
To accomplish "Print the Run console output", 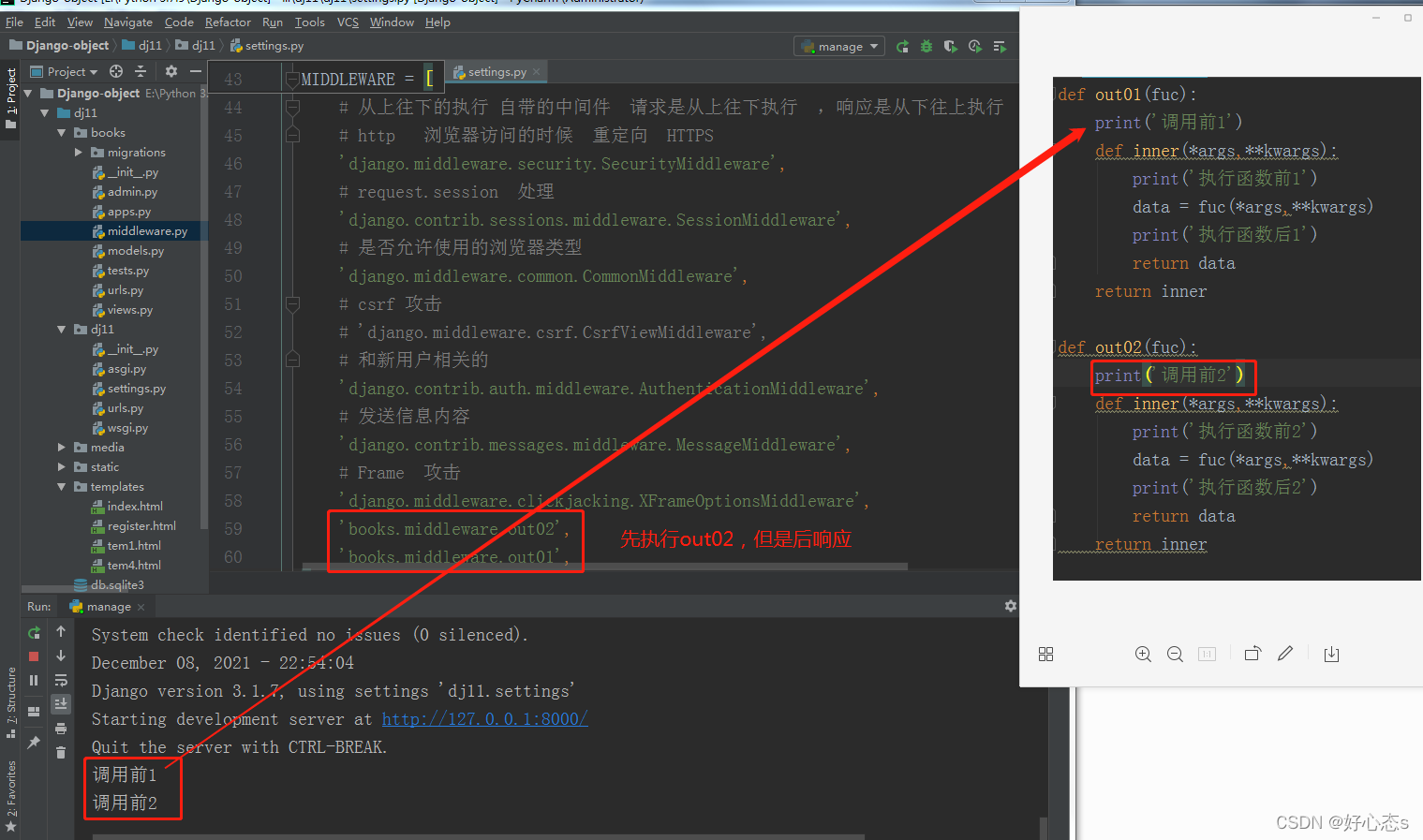I will (61, 729).
